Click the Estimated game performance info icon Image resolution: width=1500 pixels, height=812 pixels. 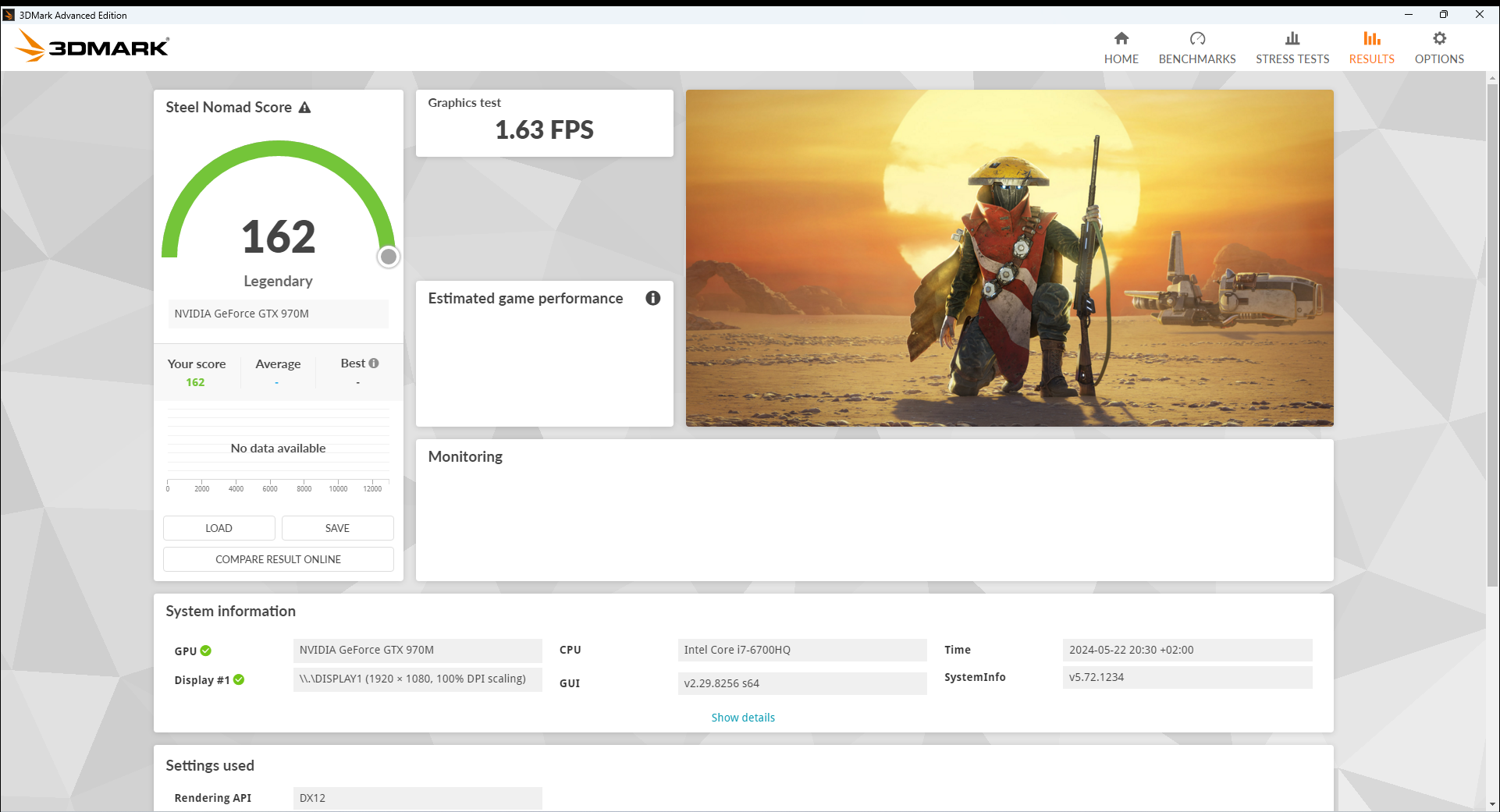(653, 298)
